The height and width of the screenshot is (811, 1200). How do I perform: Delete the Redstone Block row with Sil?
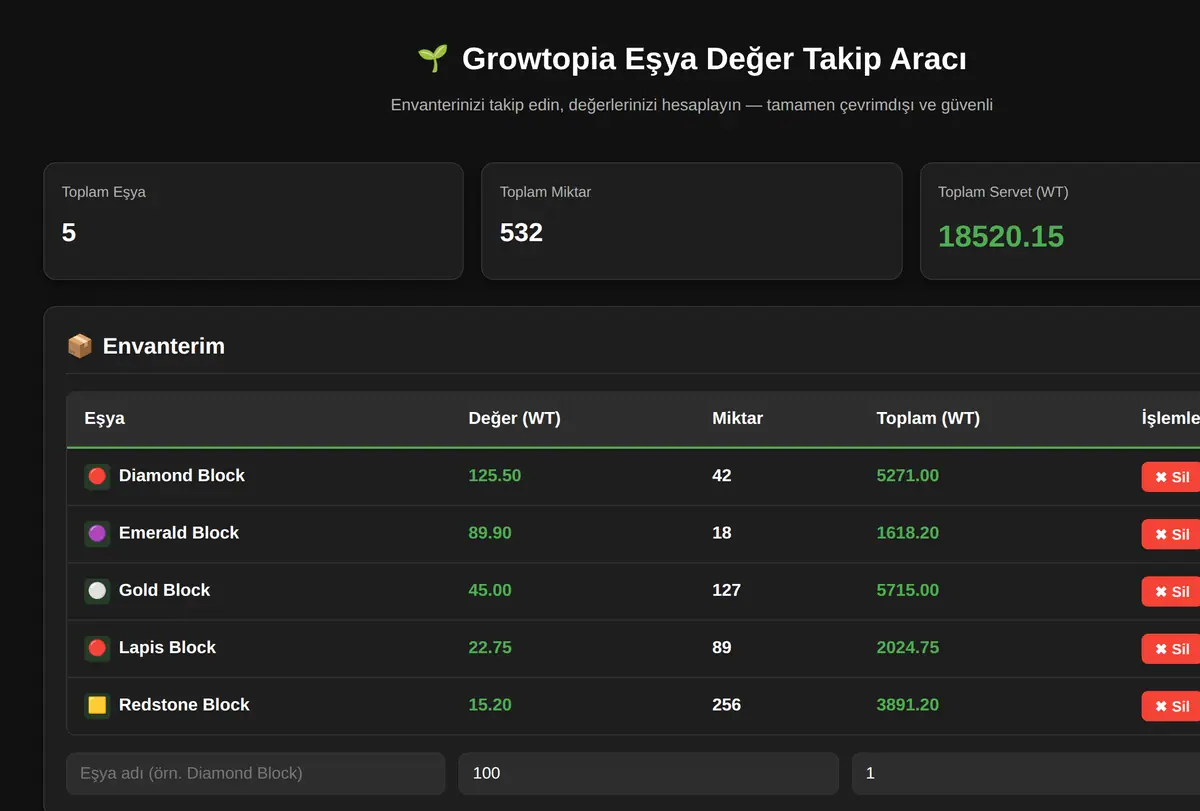click(x=1171, y=706)
